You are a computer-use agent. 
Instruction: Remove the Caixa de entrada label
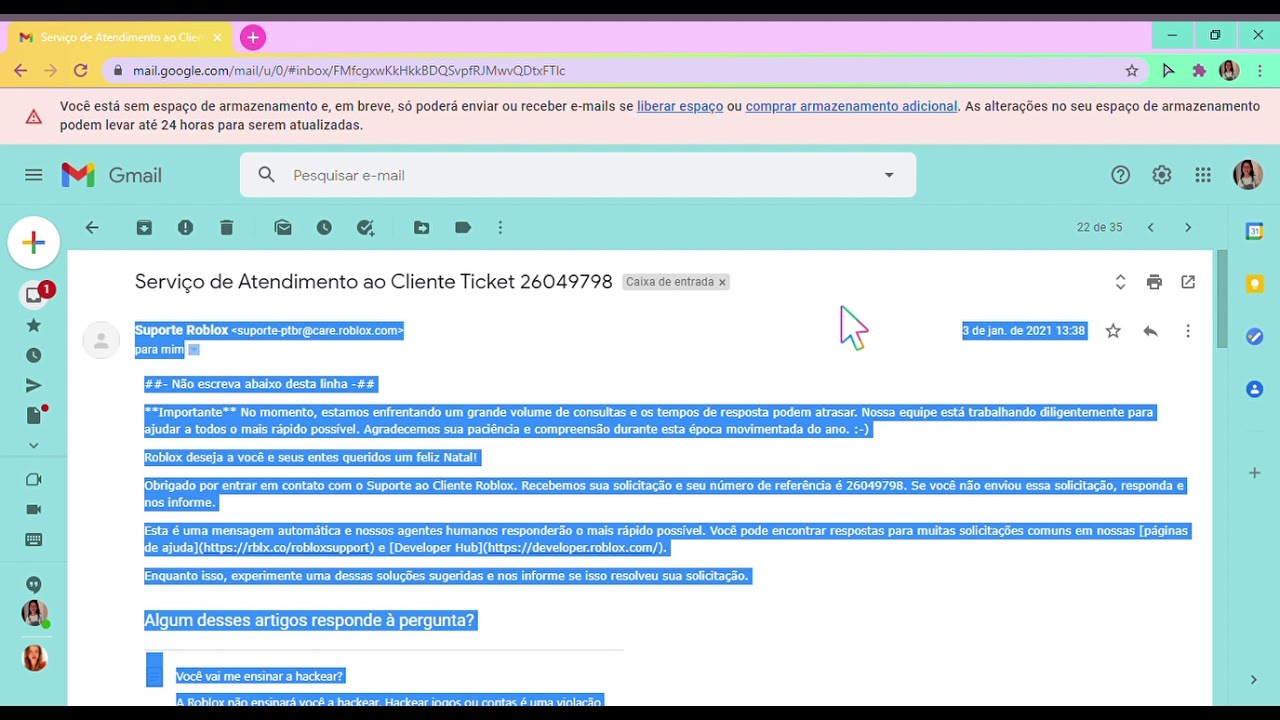tap(722, 283)
